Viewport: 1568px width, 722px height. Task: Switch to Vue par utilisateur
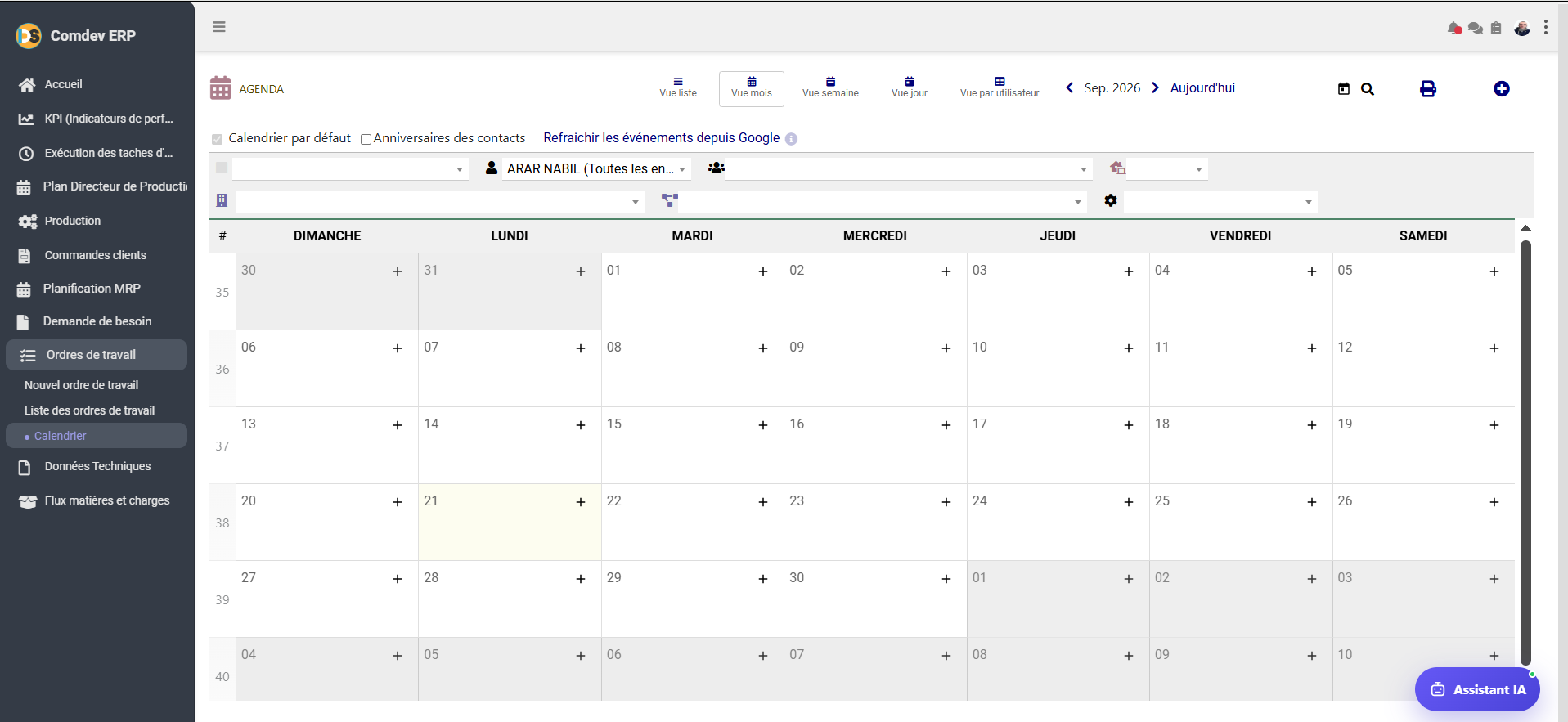coord(1000,87)
